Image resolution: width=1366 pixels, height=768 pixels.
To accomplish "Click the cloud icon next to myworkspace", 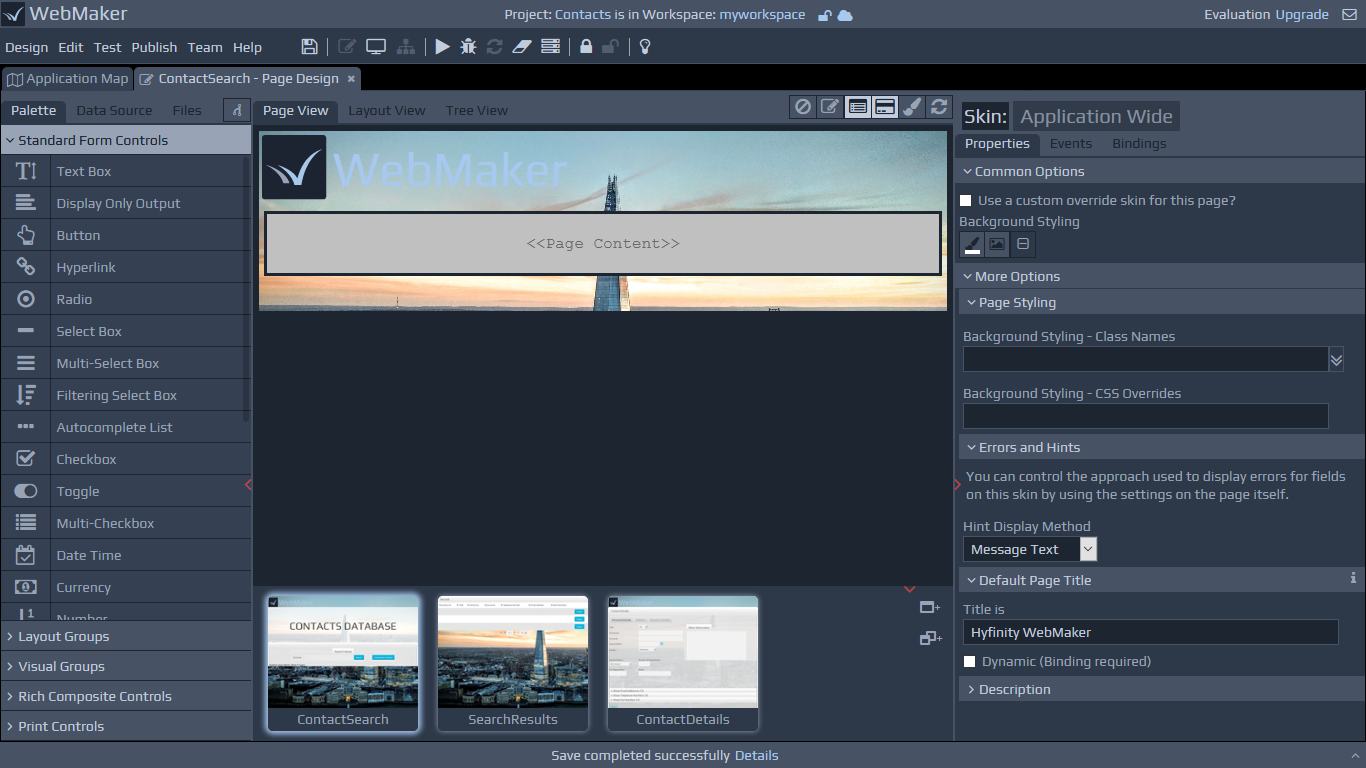I will (x=845, y=15).
